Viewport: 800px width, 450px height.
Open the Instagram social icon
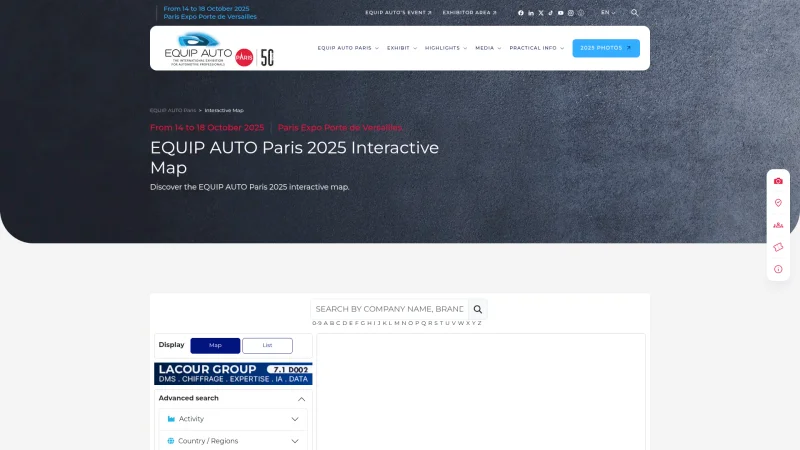tap(570, 13)
